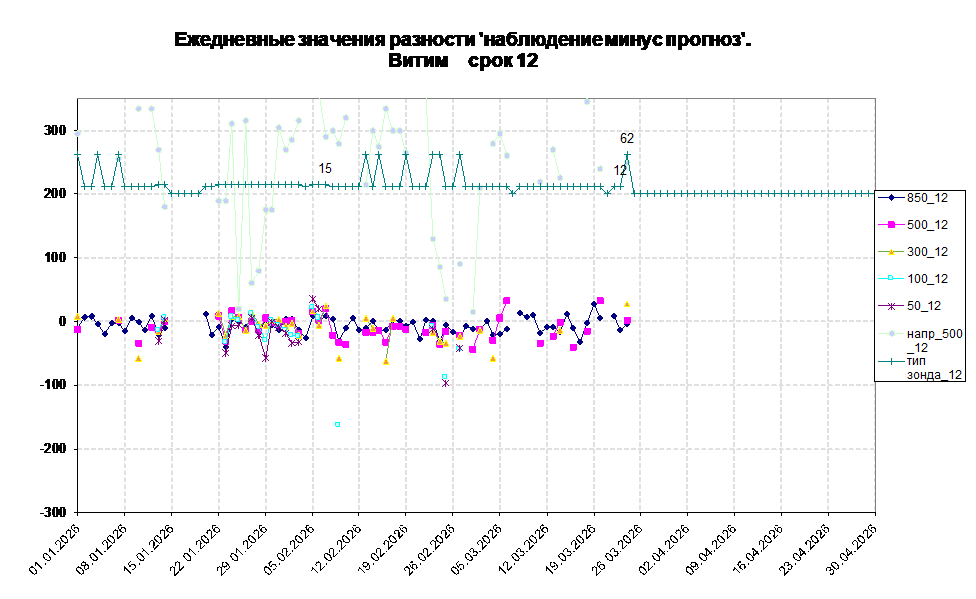
Task: Click the 50_12 legend entry
Action: tap(910, 306)
